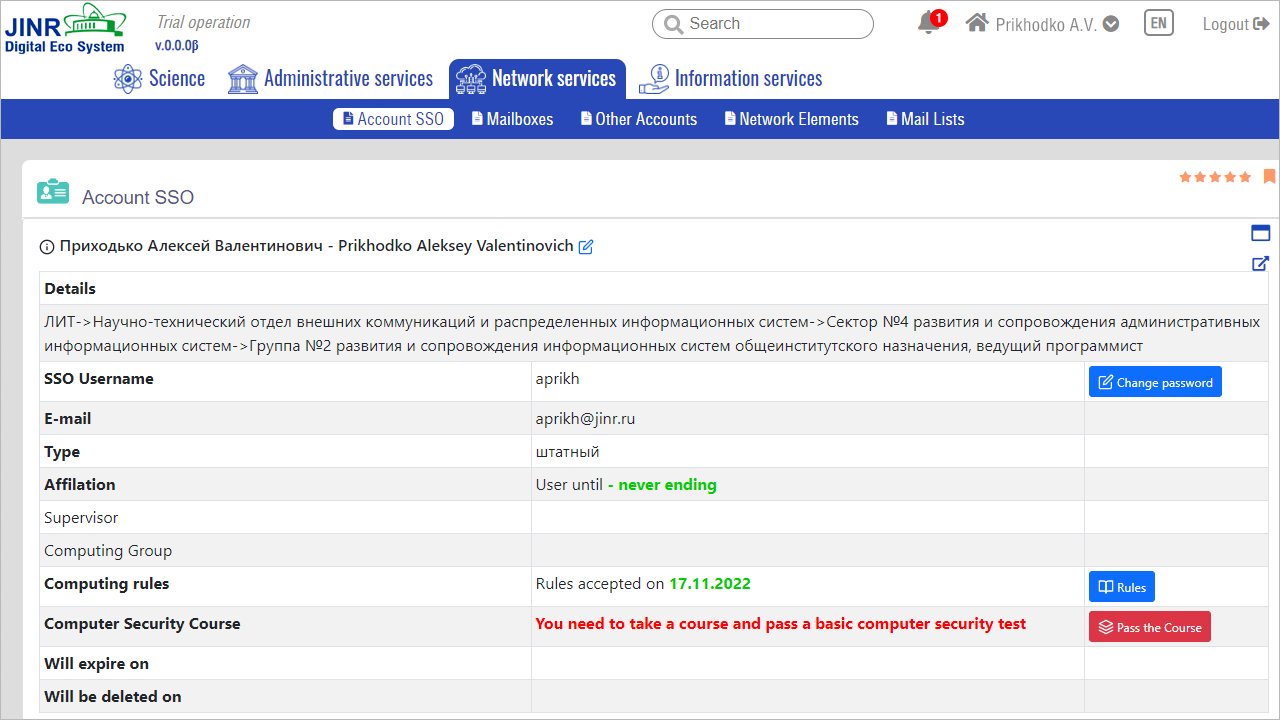Click the home icon beside Prikhodko A.V.

coord(977,23)
